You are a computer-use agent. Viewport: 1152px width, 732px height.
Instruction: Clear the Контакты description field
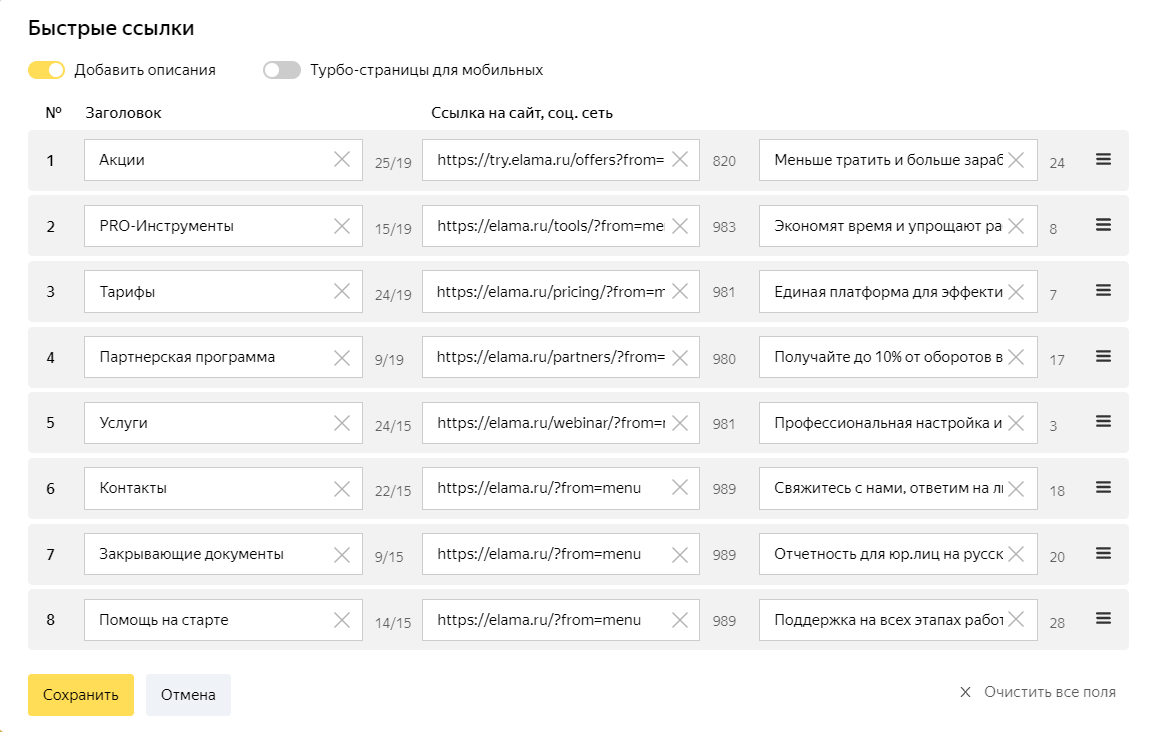coord(1016,489)
